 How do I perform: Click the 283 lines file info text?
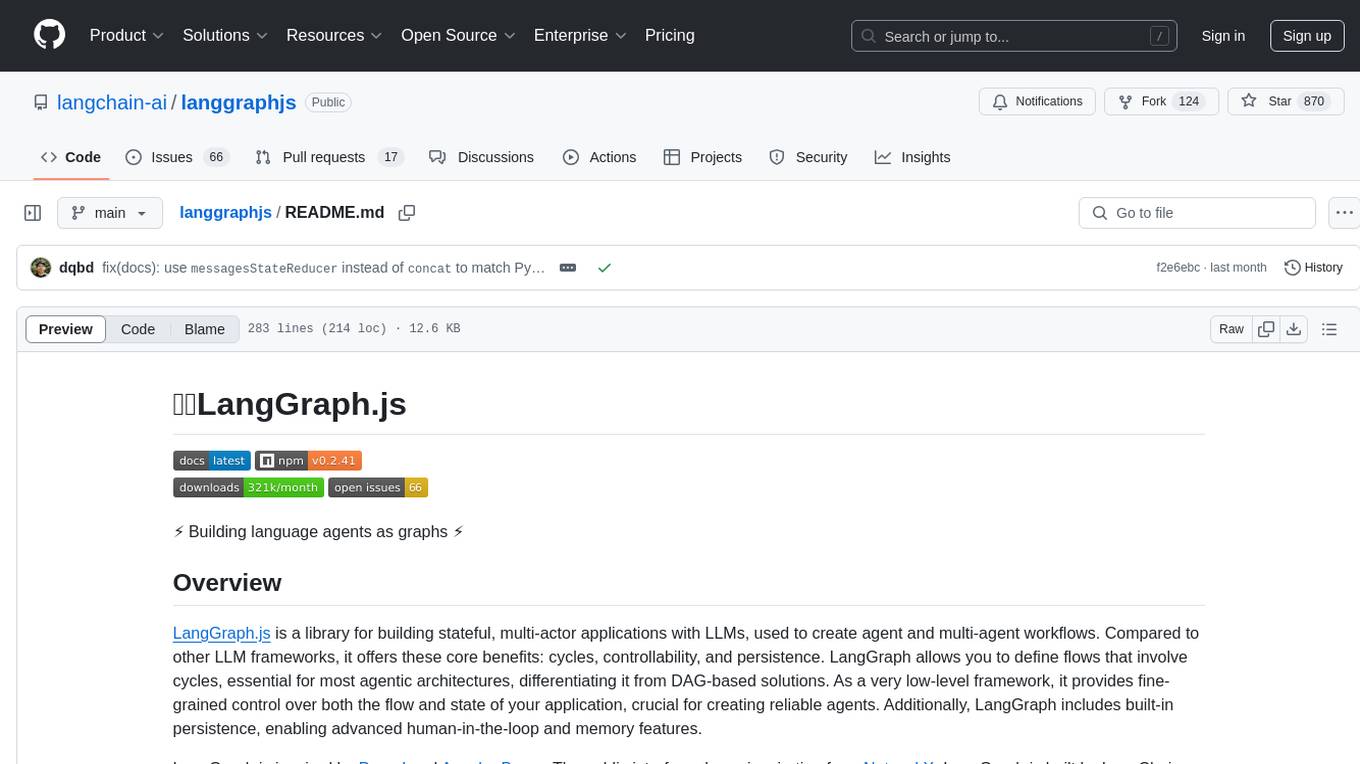(354, 329)
